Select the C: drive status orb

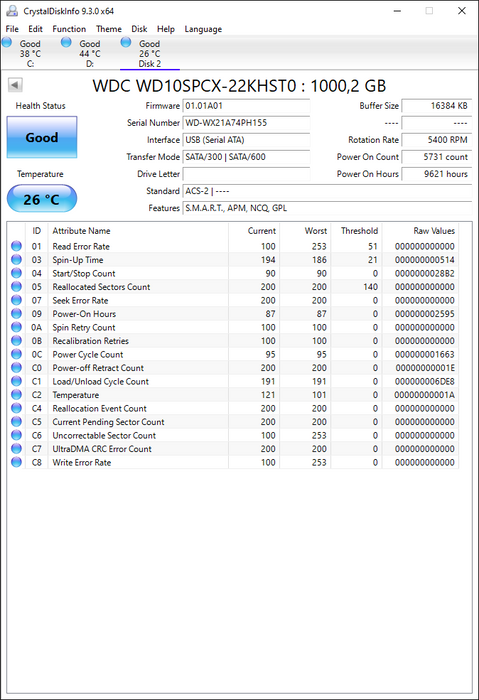tap(7, 42)
